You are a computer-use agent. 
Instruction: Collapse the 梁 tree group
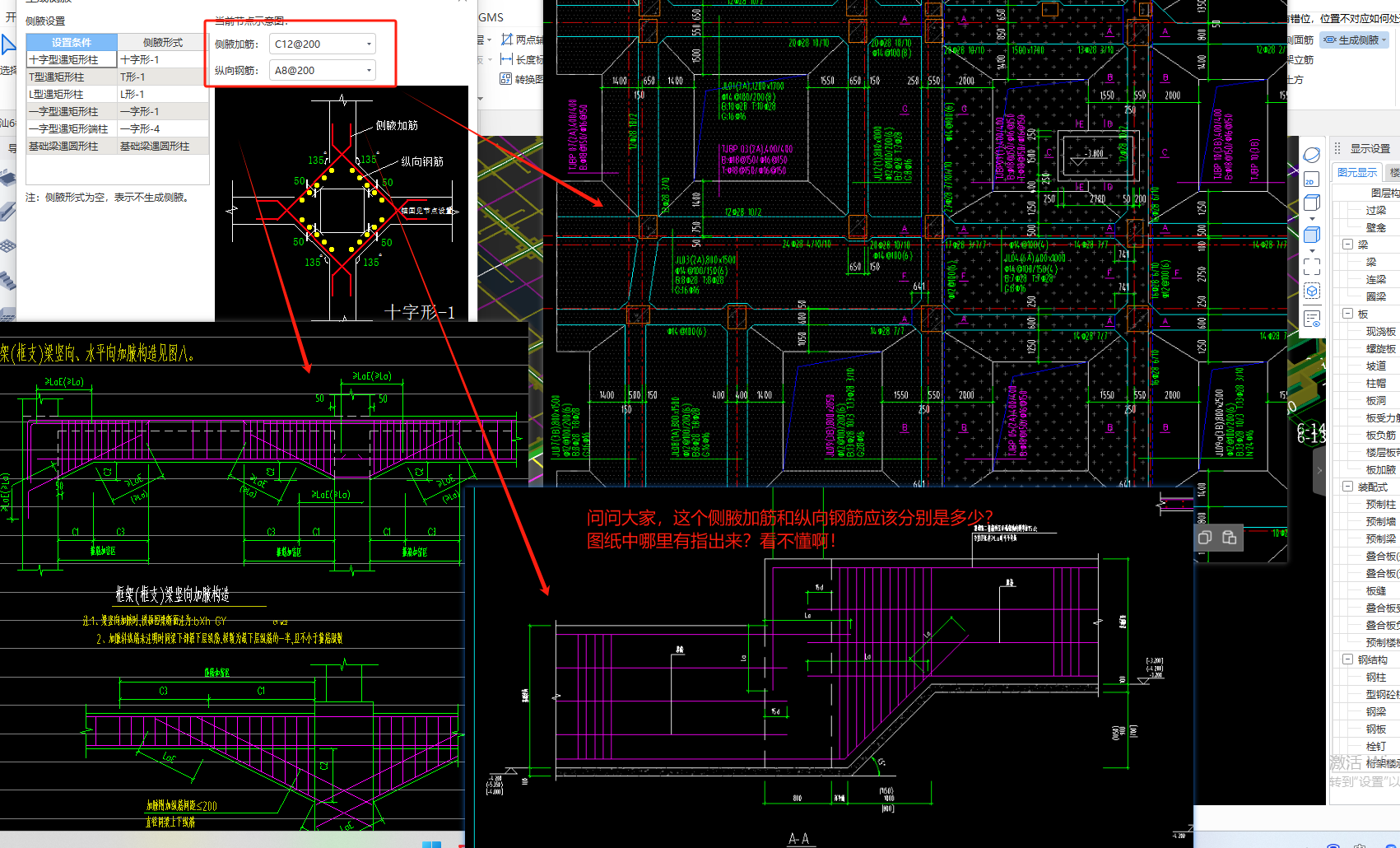coord(1347,245)
